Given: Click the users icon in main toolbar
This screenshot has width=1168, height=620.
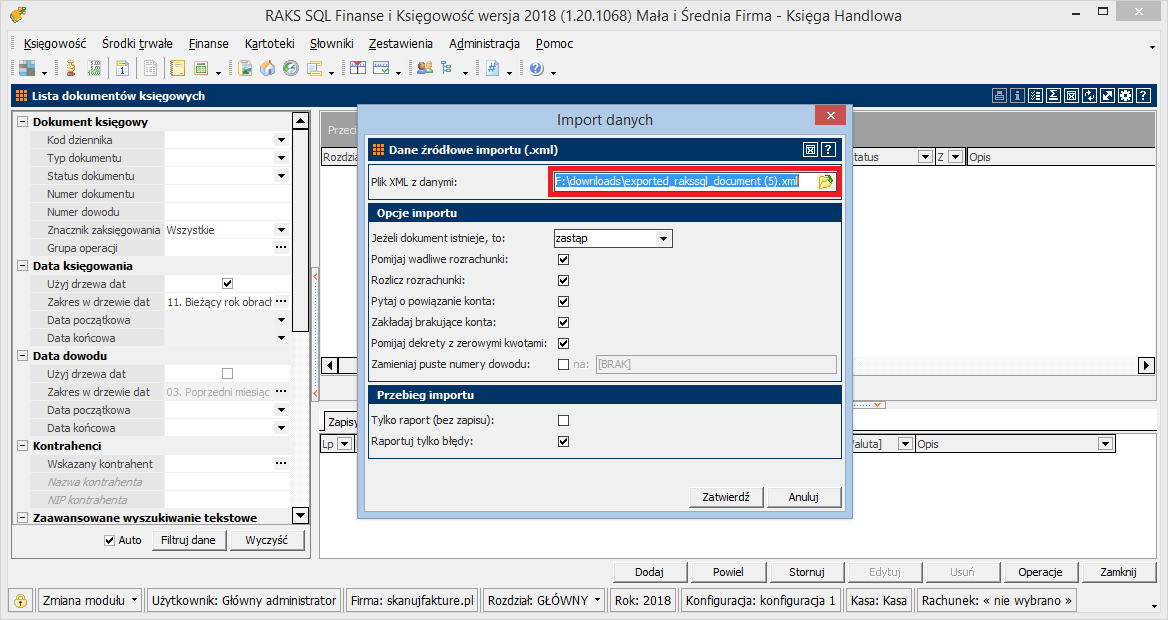Looking at the screenshot, I should (x=425, y=69).
